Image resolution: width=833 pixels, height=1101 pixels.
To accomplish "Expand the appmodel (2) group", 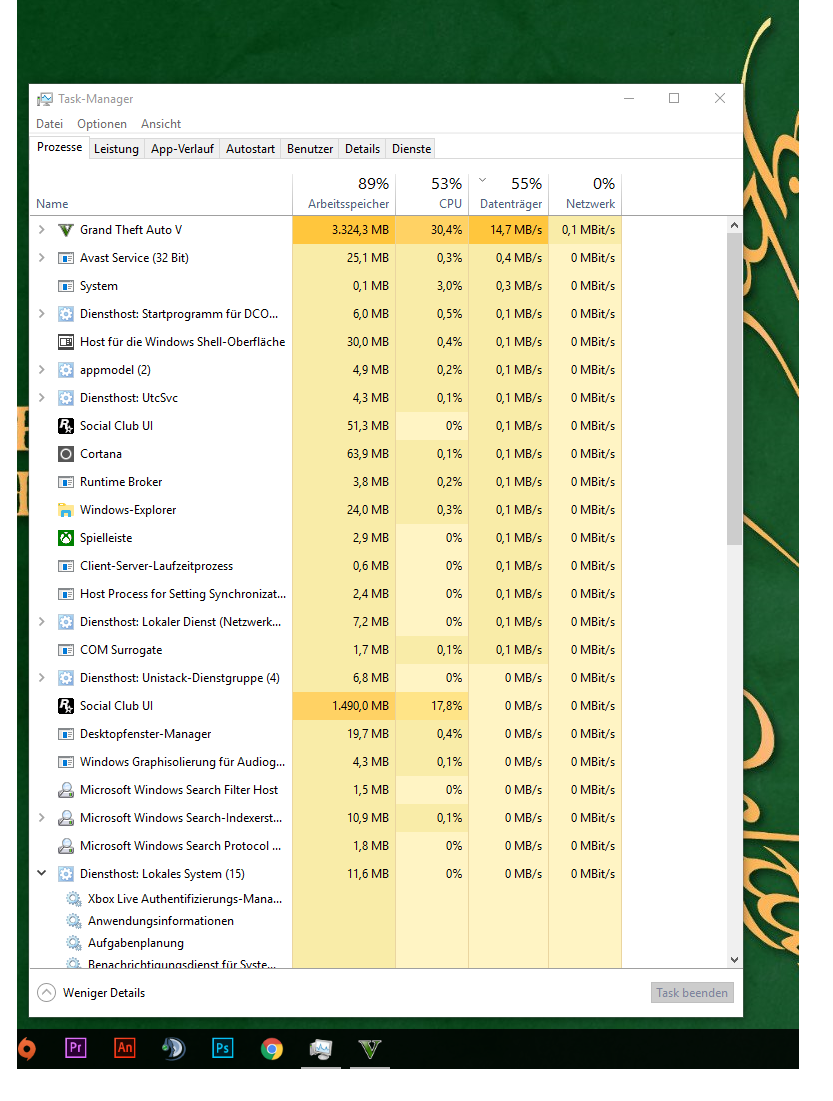I will click(x=41, y=370).
